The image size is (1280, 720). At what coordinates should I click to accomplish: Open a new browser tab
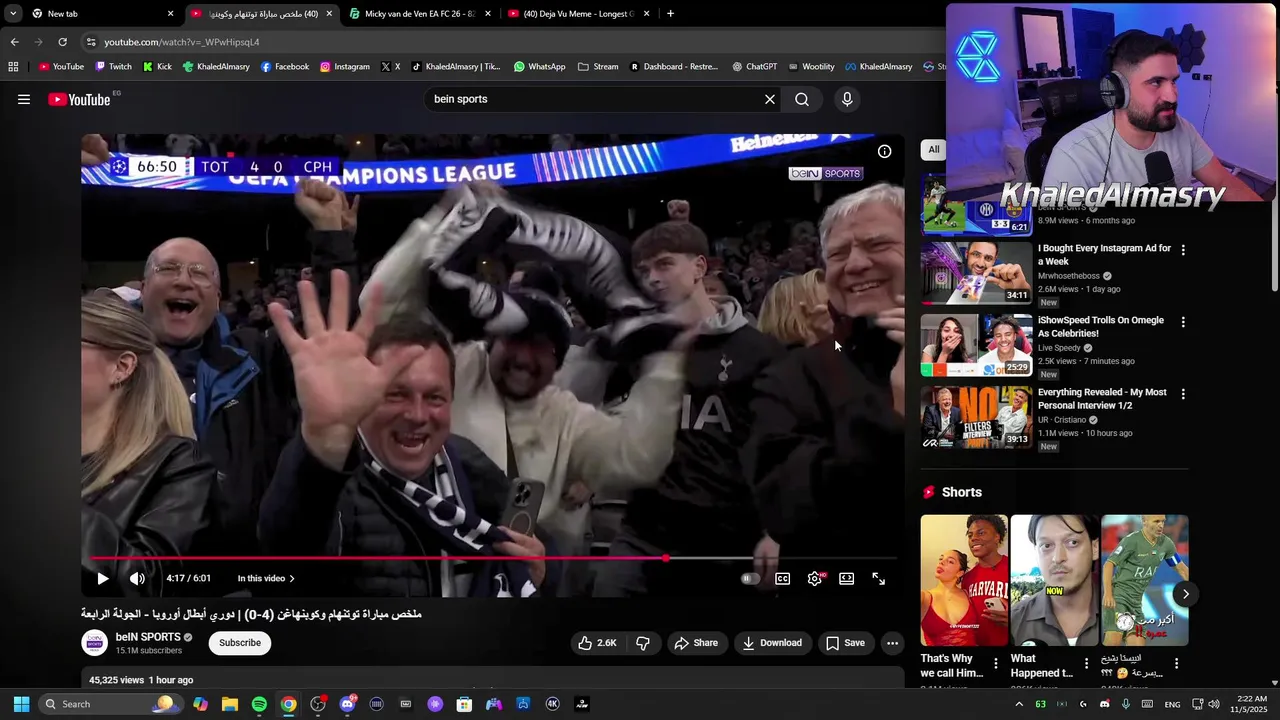[x=670, y=14]
